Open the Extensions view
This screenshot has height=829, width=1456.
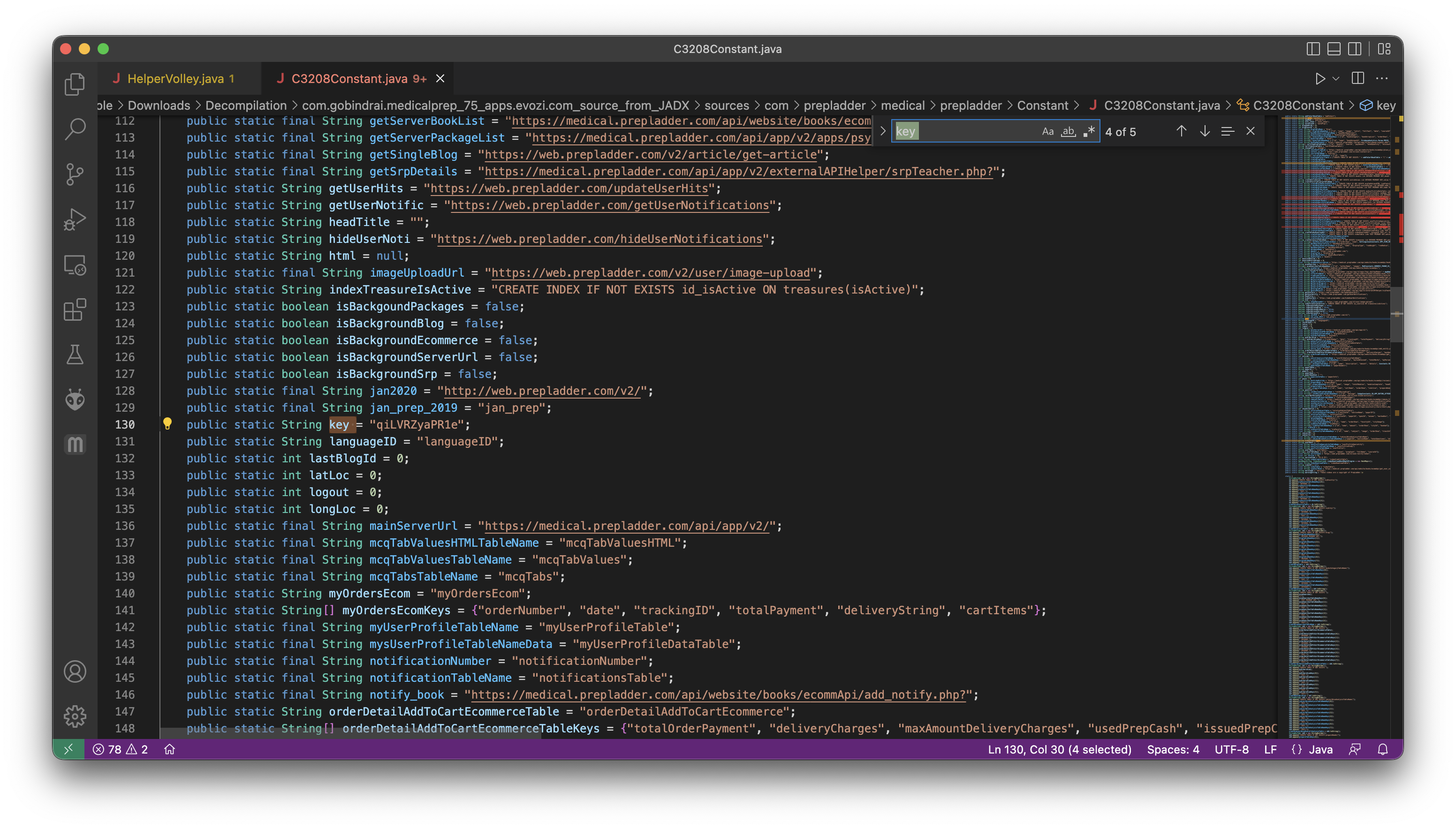pos(75,310)
